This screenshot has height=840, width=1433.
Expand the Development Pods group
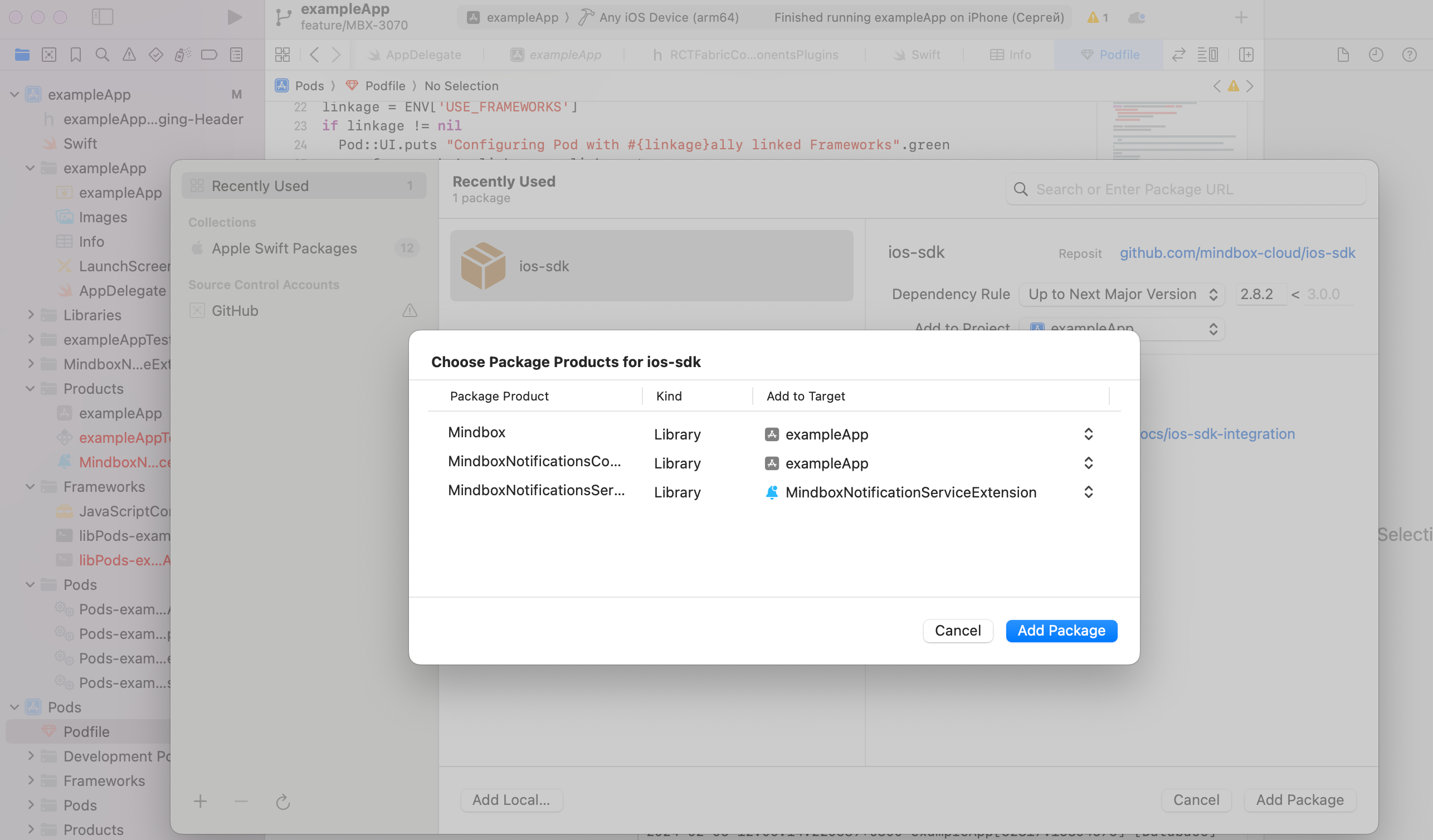coord(31,756)
